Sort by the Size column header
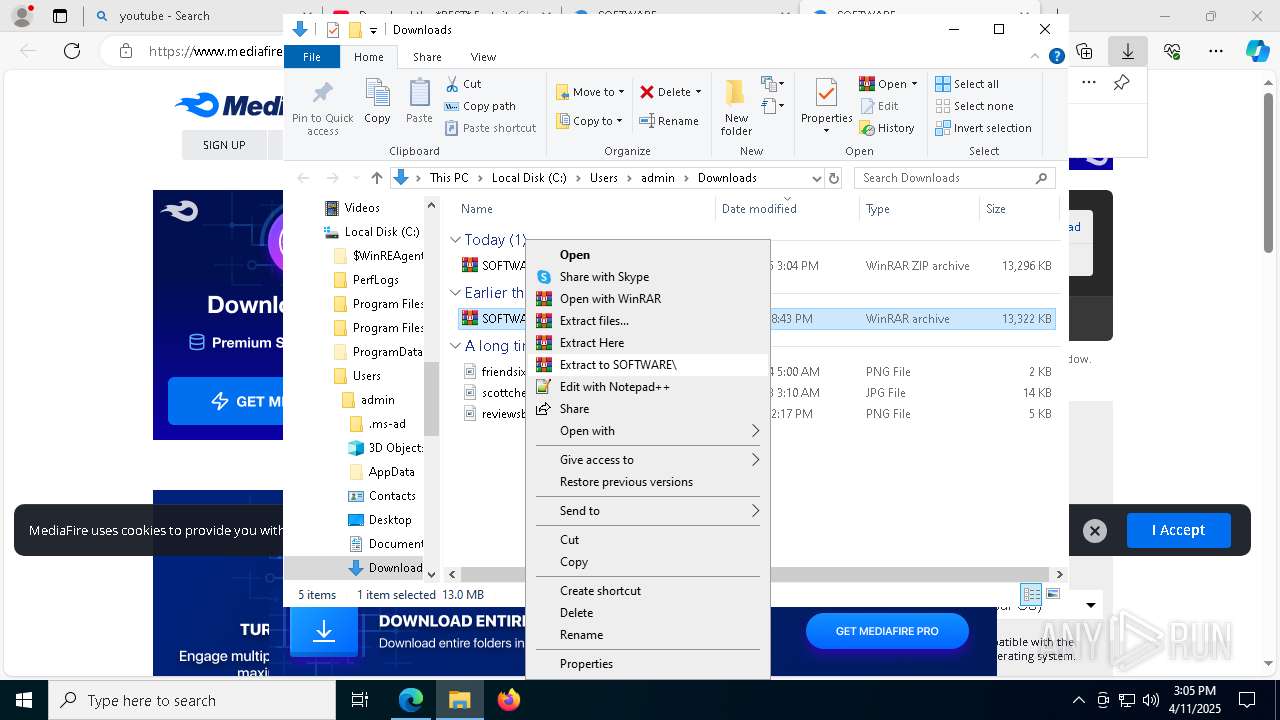This screenshot has width=1280, height=720. (1018, 209)
